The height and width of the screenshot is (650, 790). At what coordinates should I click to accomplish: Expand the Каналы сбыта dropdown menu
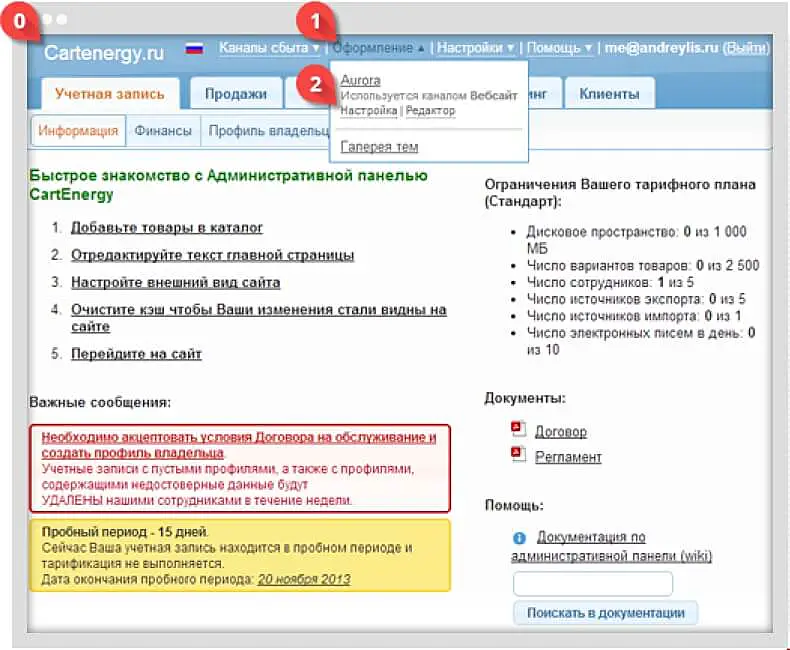(x=268, y=48)
